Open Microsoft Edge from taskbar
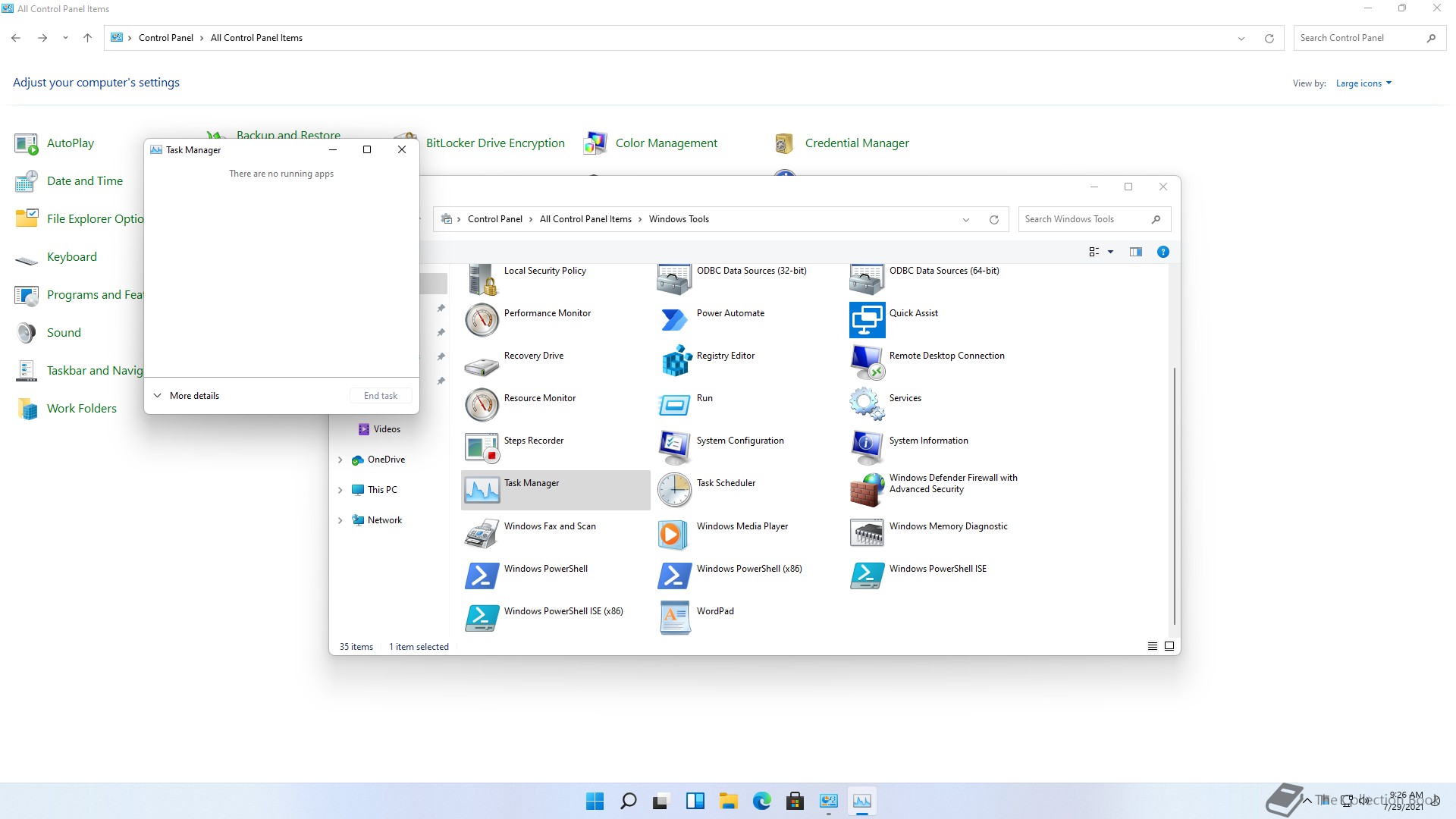 click(761, 801)
